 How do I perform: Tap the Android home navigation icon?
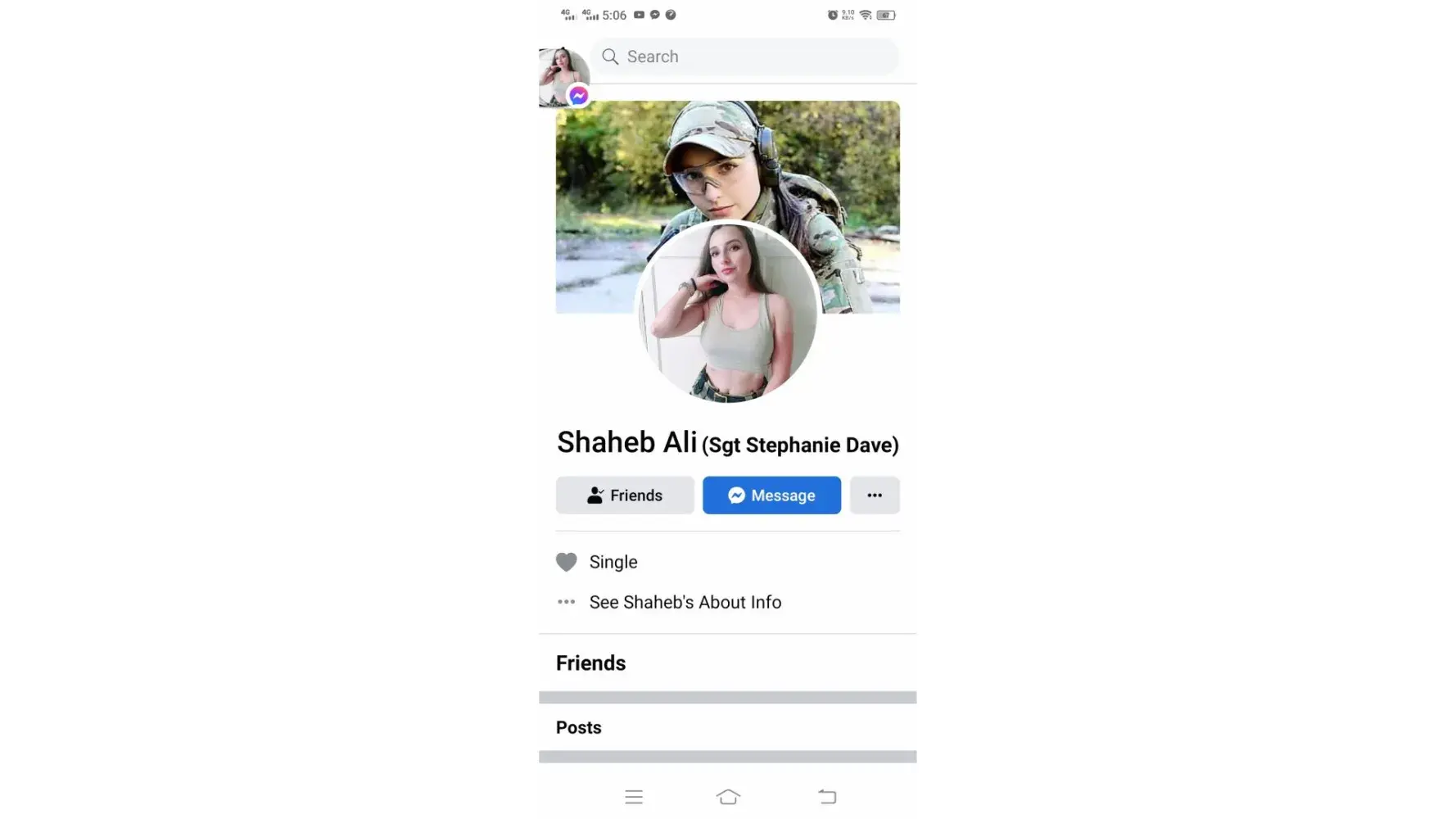tap(728, 797)
